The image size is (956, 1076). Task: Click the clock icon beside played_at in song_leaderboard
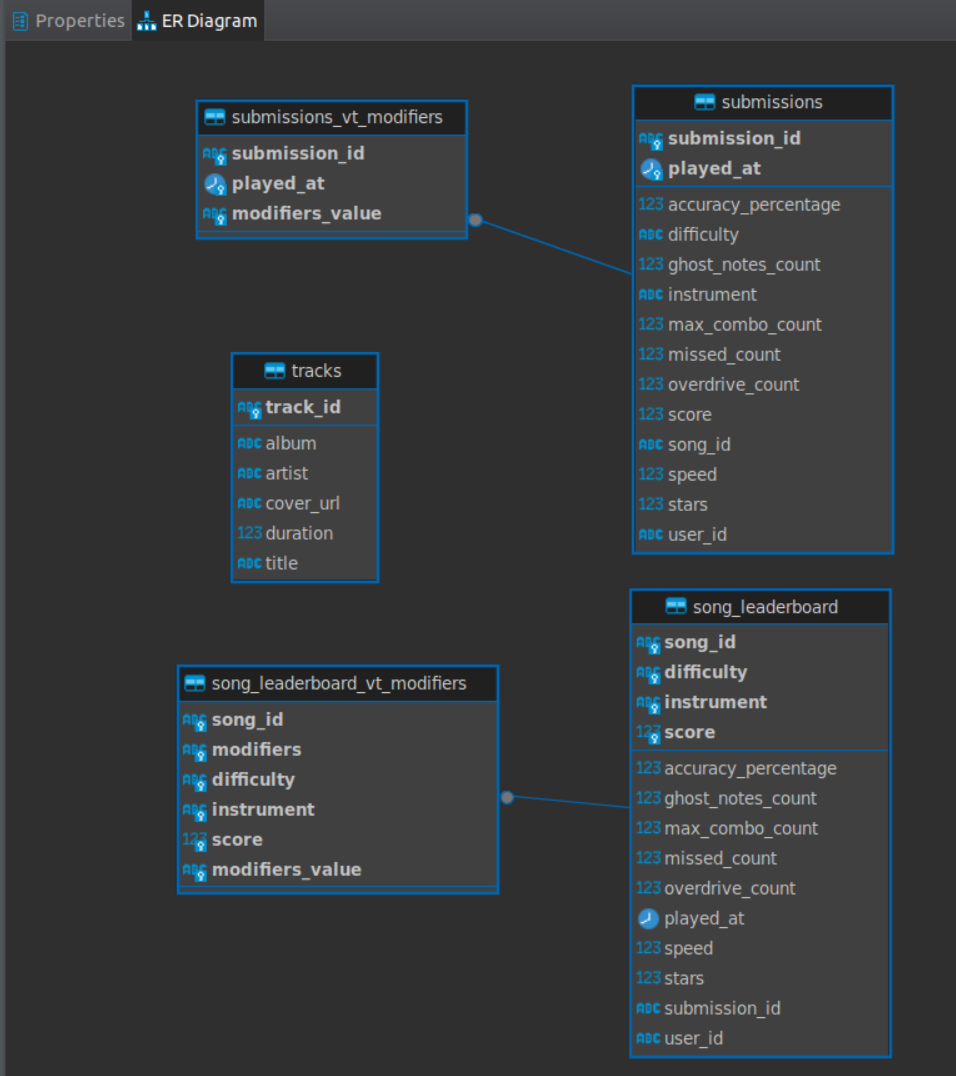pos(648,918)
